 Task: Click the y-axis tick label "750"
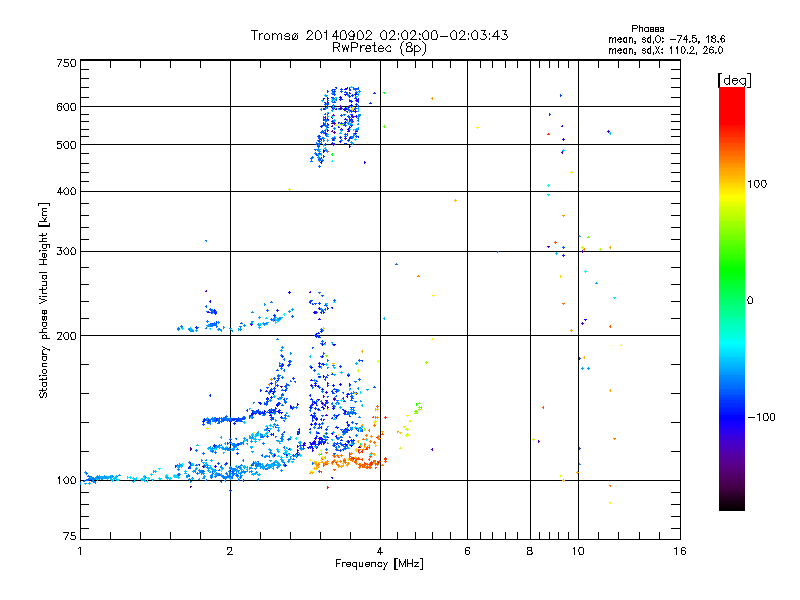[x=66, y=63]
